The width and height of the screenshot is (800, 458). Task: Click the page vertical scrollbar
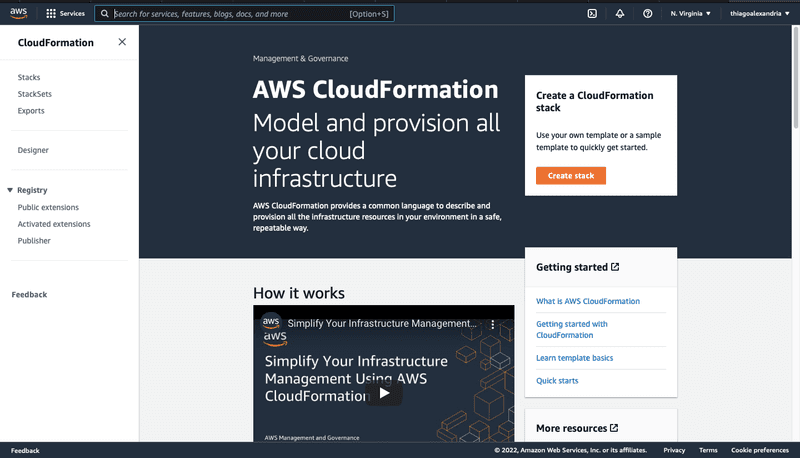(x=795, y=78)
